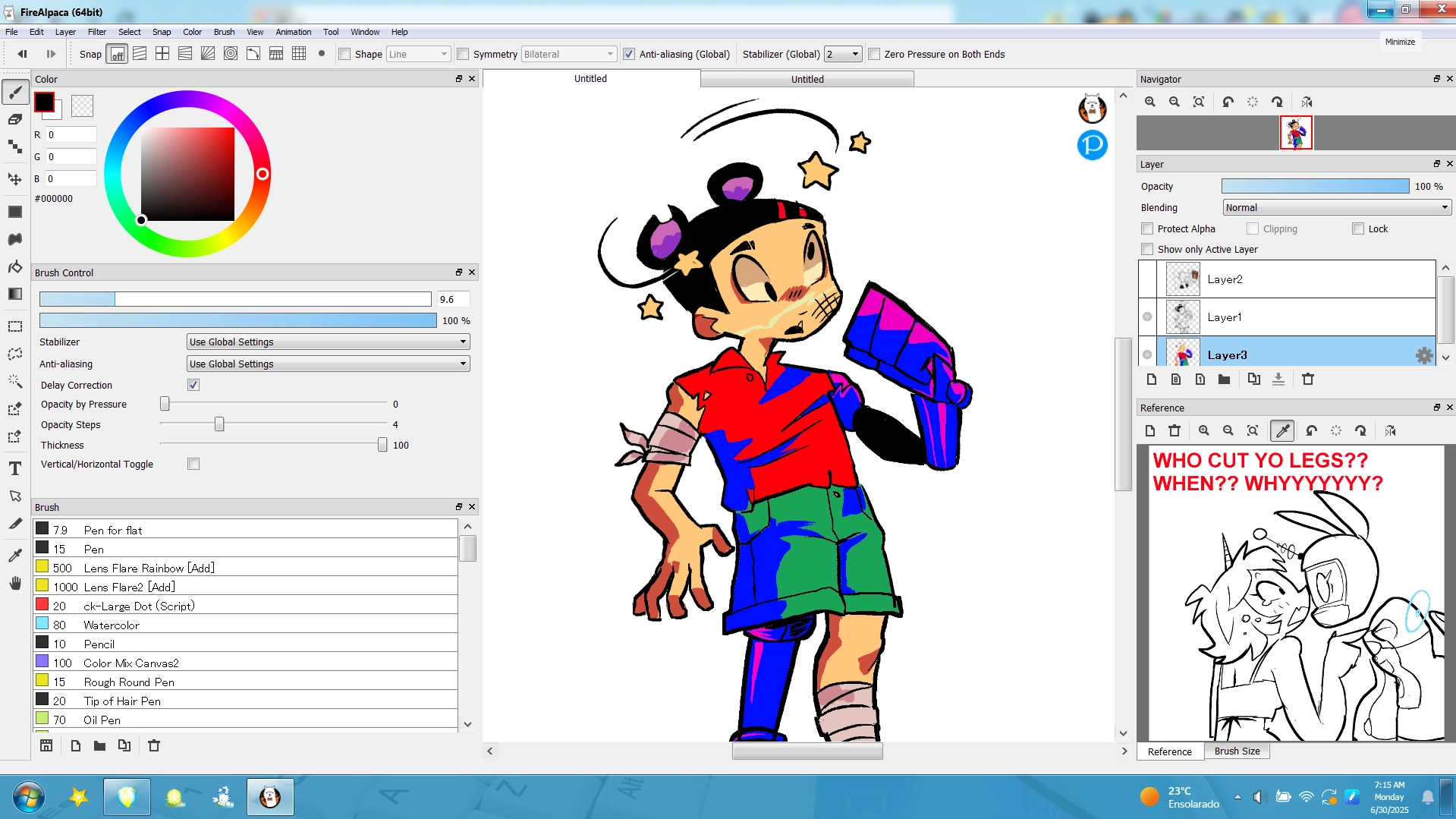Select the Watercolor brush
Image resolution: width=1456 pixels, height=819 pixels.
246,625
